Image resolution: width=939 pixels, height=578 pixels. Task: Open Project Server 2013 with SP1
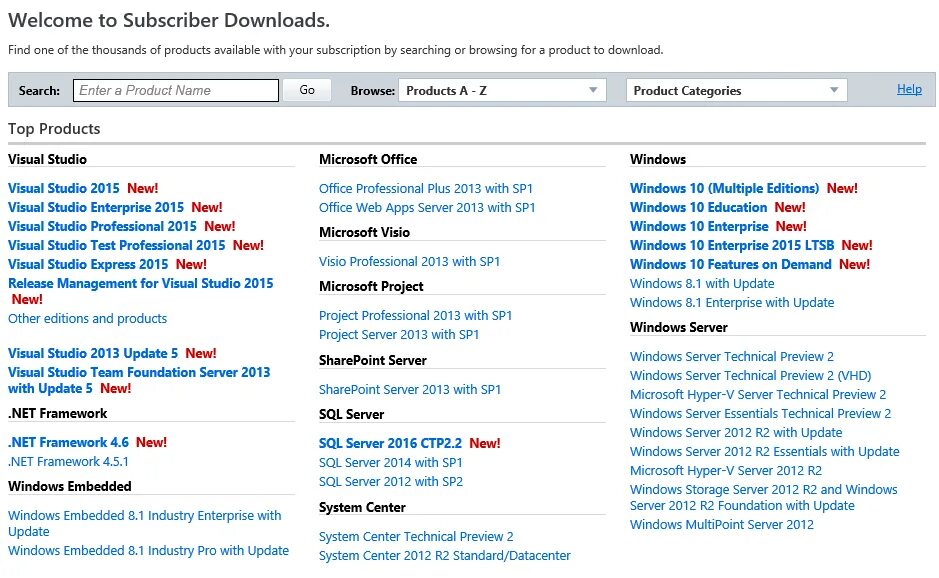click(399, 335)
